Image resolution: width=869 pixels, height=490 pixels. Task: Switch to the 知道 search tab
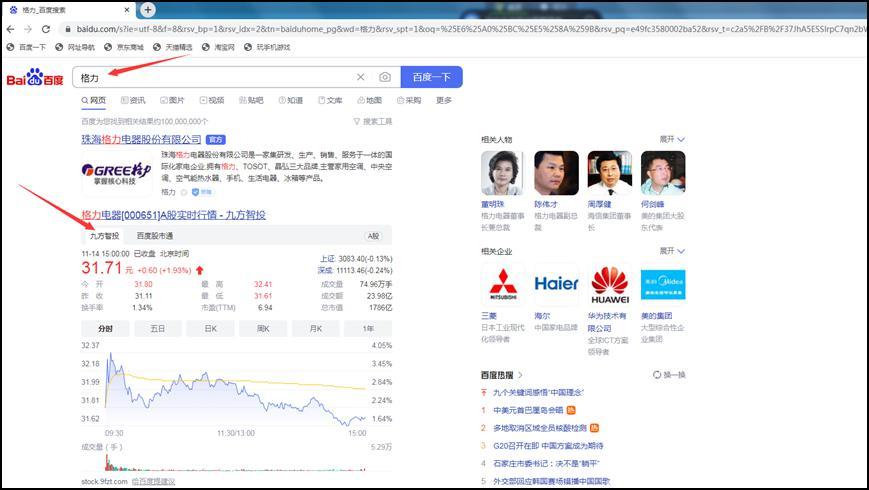coord(291,100)
